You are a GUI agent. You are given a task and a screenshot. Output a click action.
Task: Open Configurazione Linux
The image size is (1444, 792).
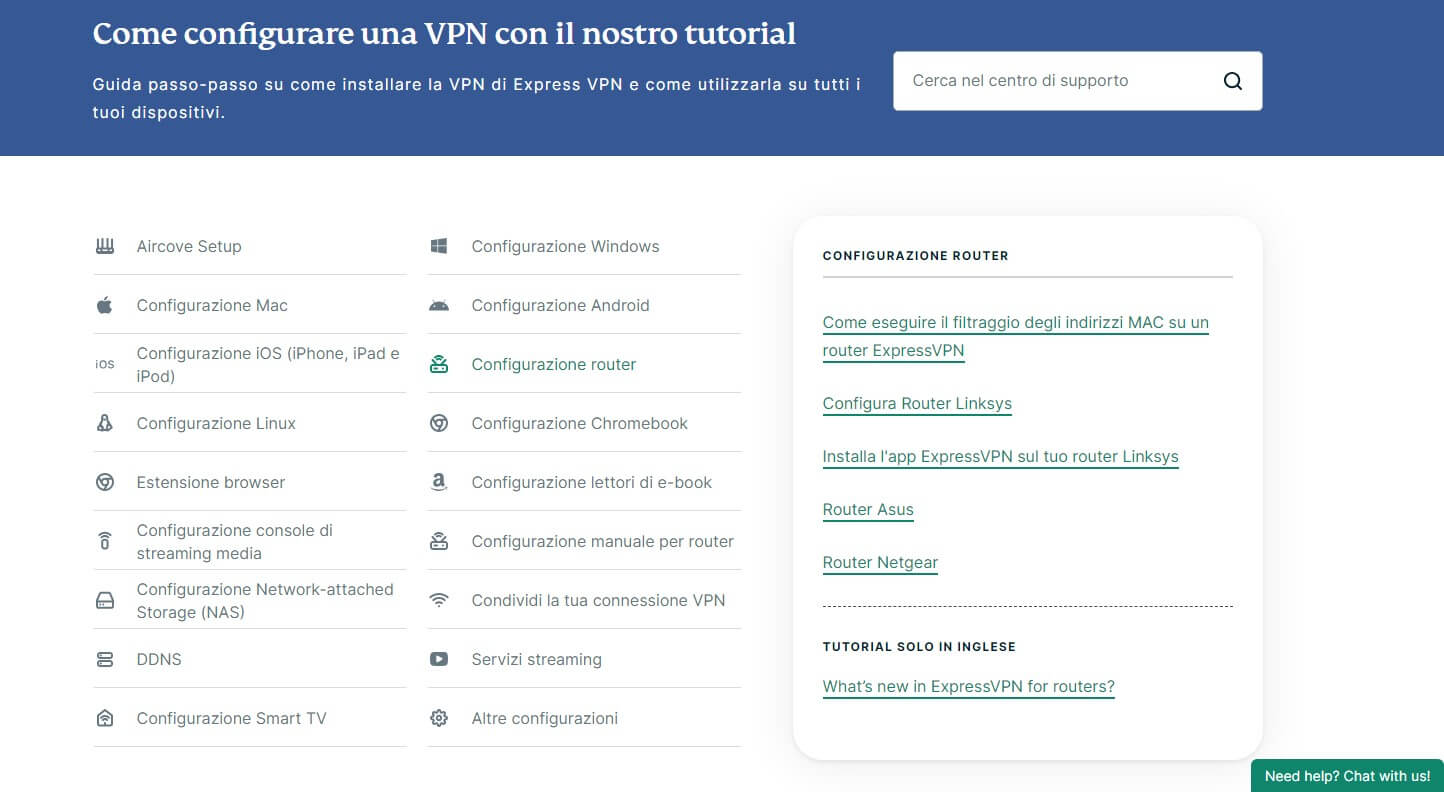216,423
